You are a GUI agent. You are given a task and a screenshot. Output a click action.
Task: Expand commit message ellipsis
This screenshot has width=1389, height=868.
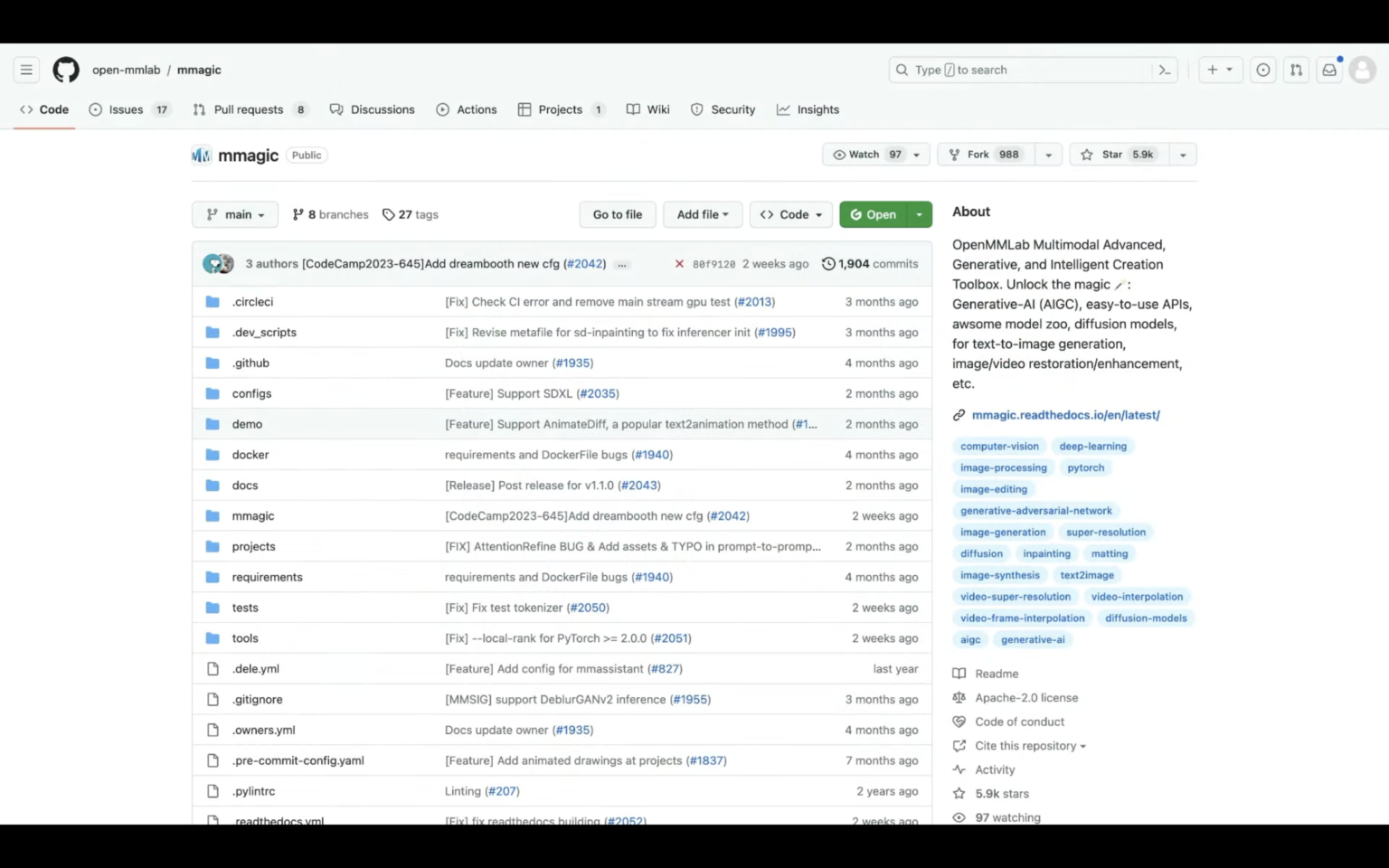[621, 264]
